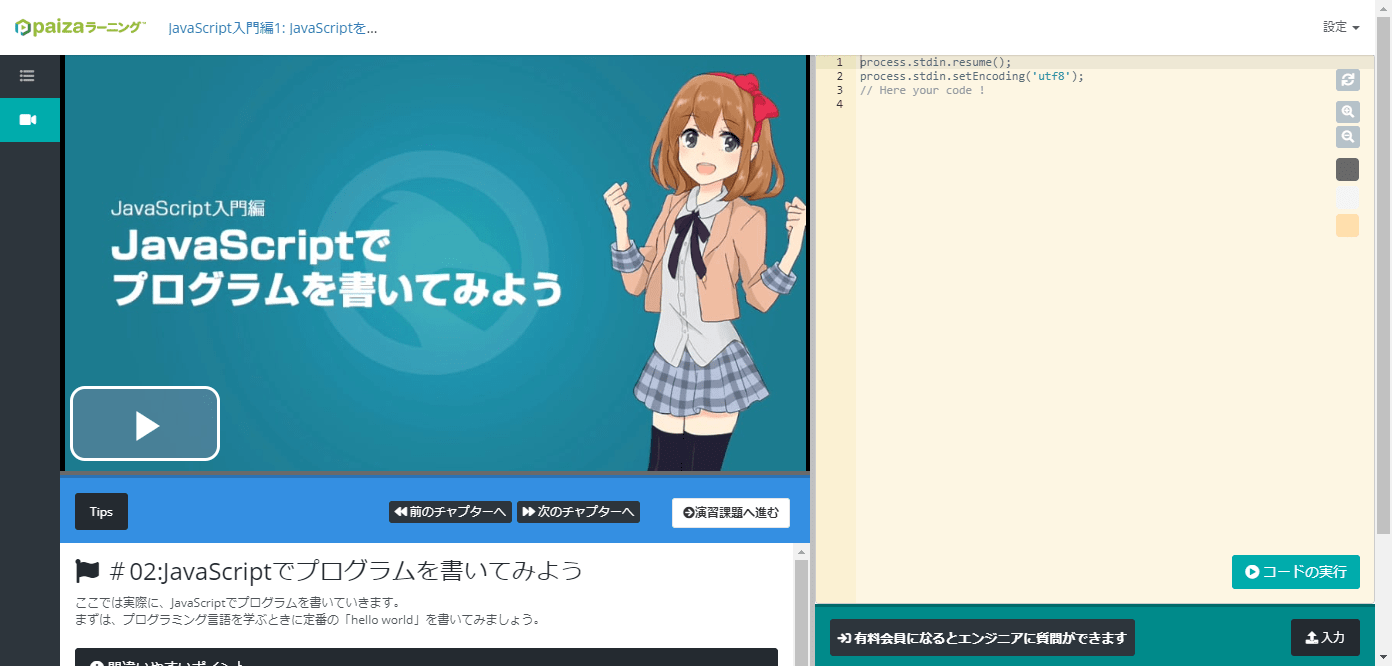Select the video camera icon in sidebar
The image size is (1392, 666).
click(27, 119)
